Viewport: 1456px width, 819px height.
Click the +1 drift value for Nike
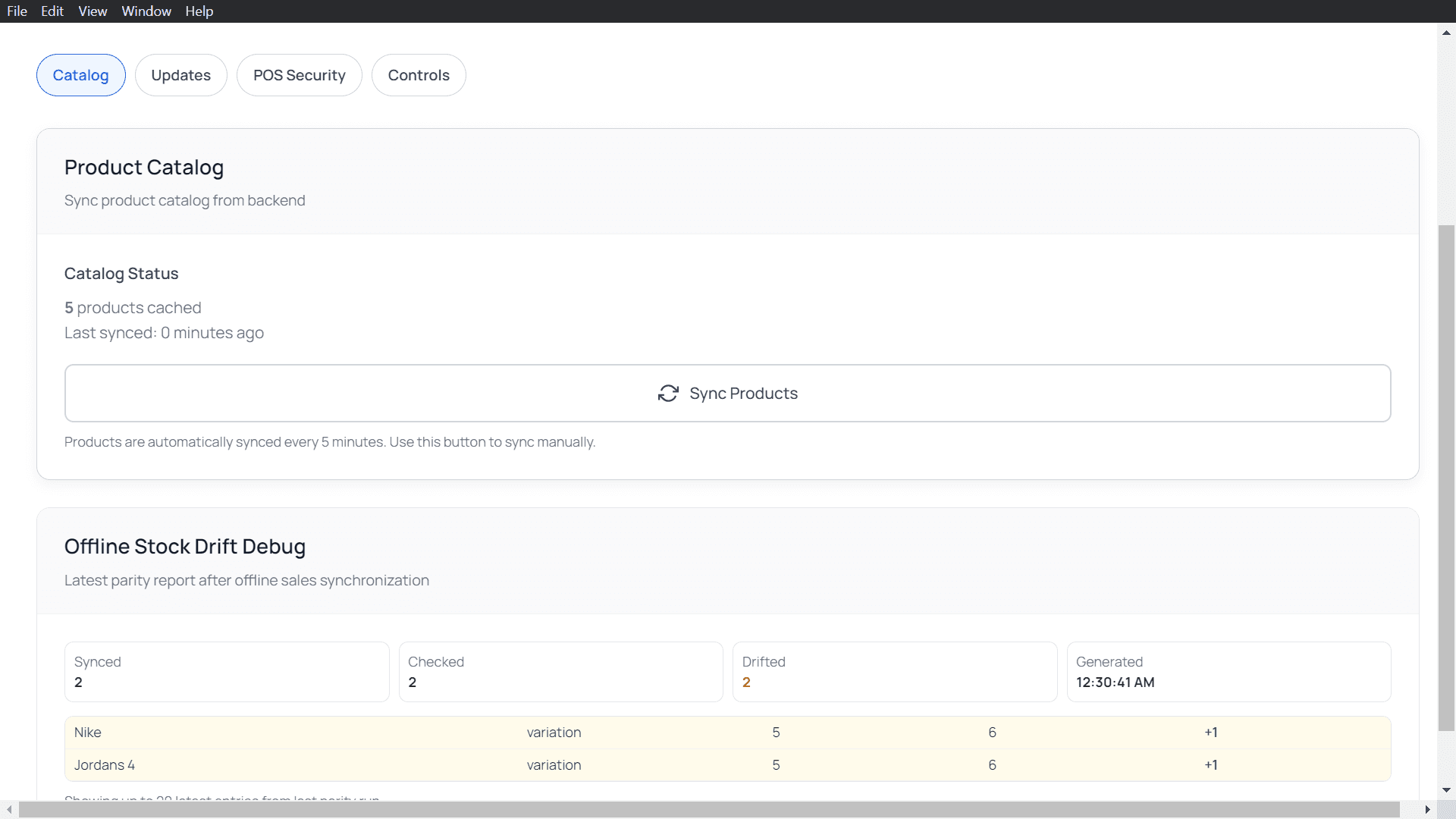coord(1211,733)
